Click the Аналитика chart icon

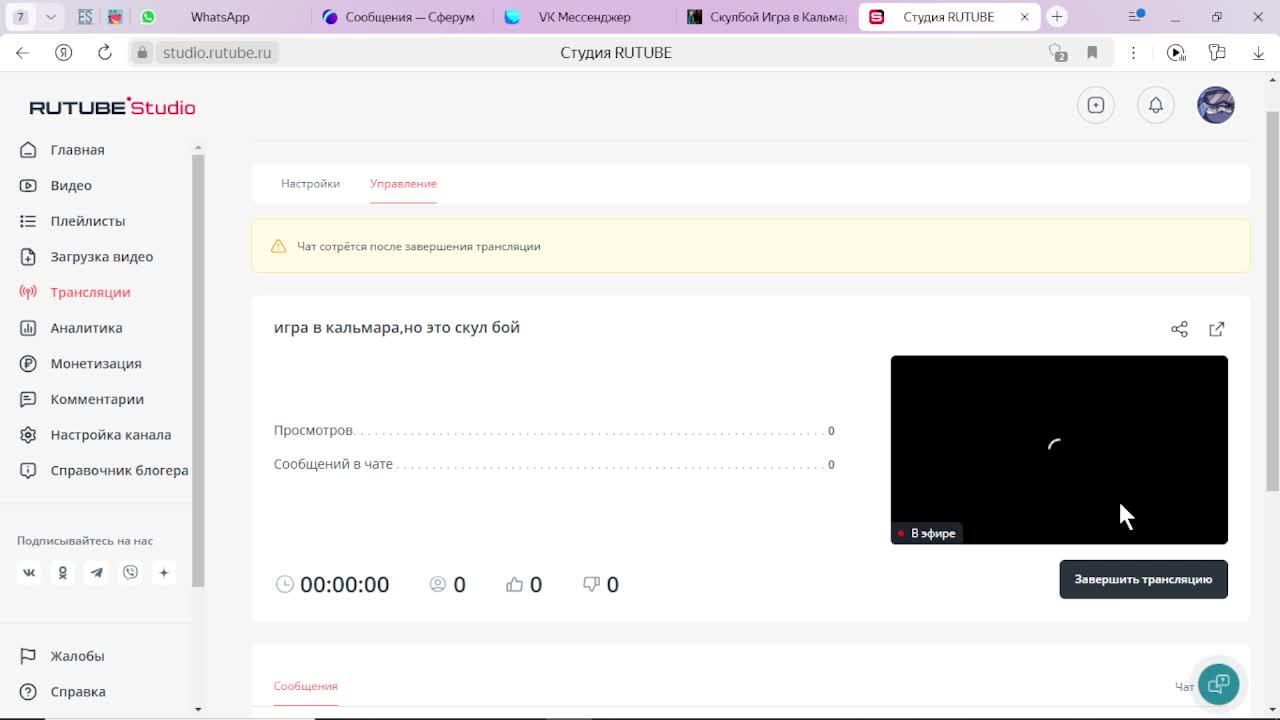(28, 328)
